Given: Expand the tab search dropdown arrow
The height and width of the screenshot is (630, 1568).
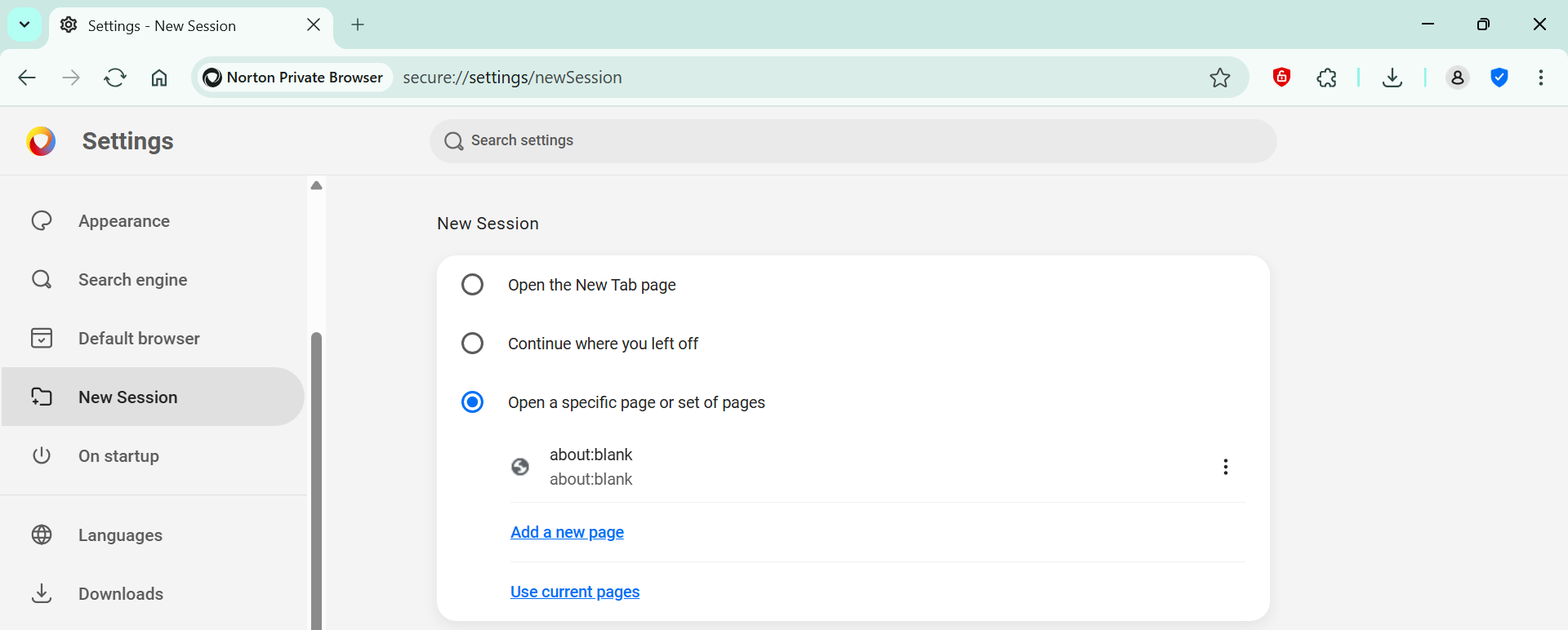Looking at the screenshot, I should tap(24, 24).
